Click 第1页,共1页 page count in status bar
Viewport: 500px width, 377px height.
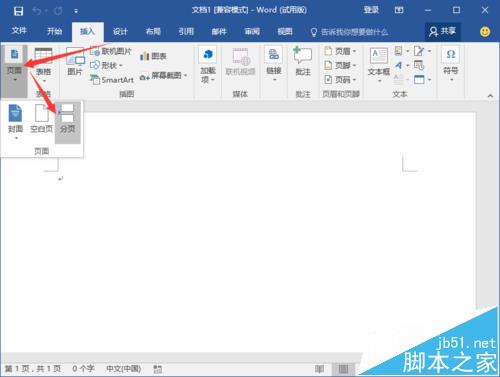point(33,369)
